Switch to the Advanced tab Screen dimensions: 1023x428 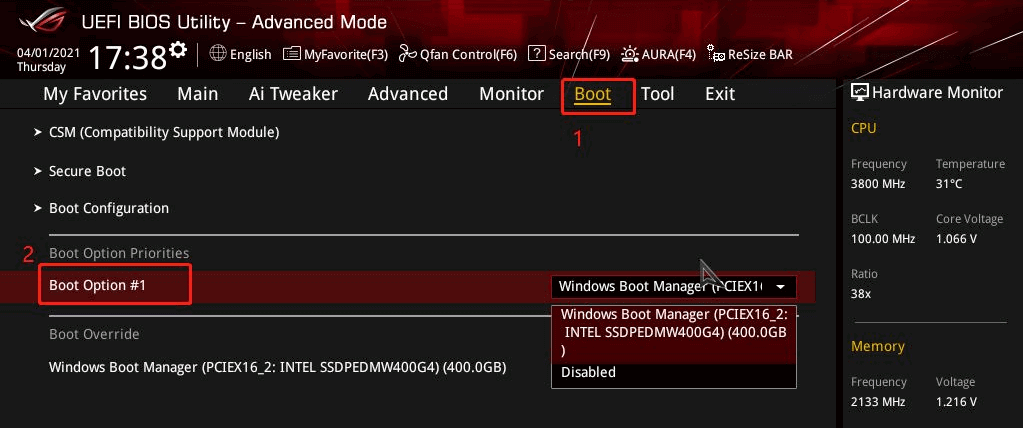408,94
